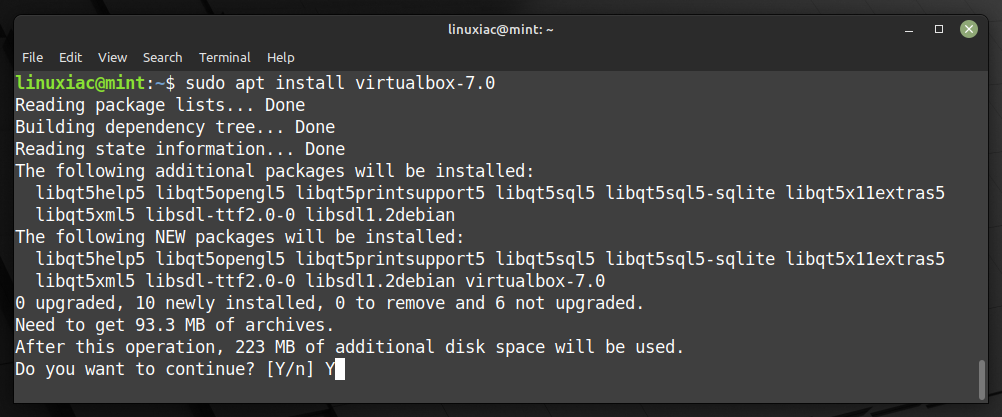Click the green linuxiac@mint prompt text
The width and height of the screenshot is (1002, 417).
pos(81,83)
